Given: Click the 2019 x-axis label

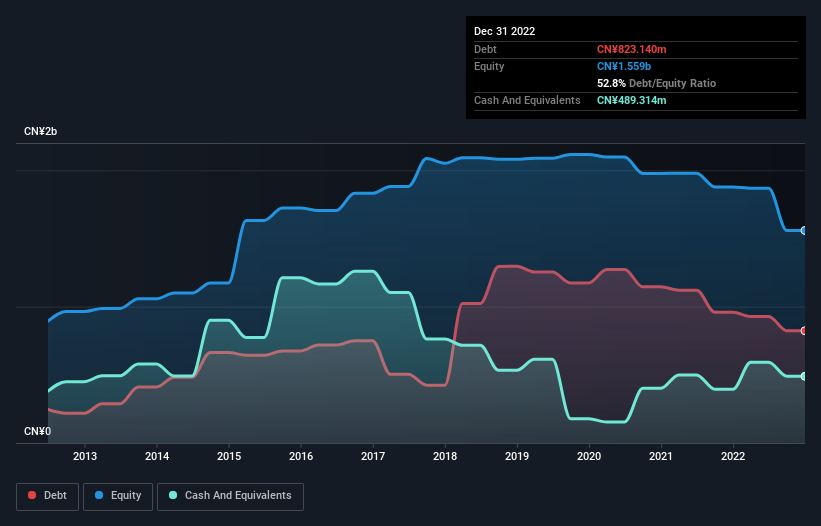Looking at the screenshot, I should pyautogui.click(x=517, y=456).
